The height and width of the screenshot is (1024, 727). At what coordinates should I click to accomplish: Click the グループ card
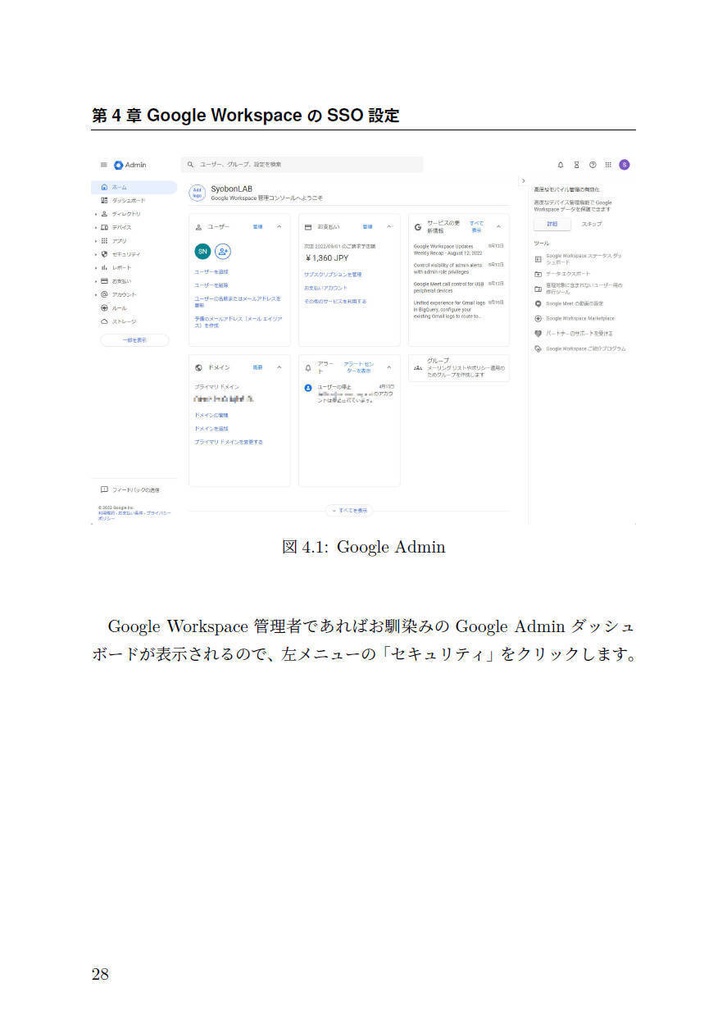pyautogui.click(x=459, y=368)
